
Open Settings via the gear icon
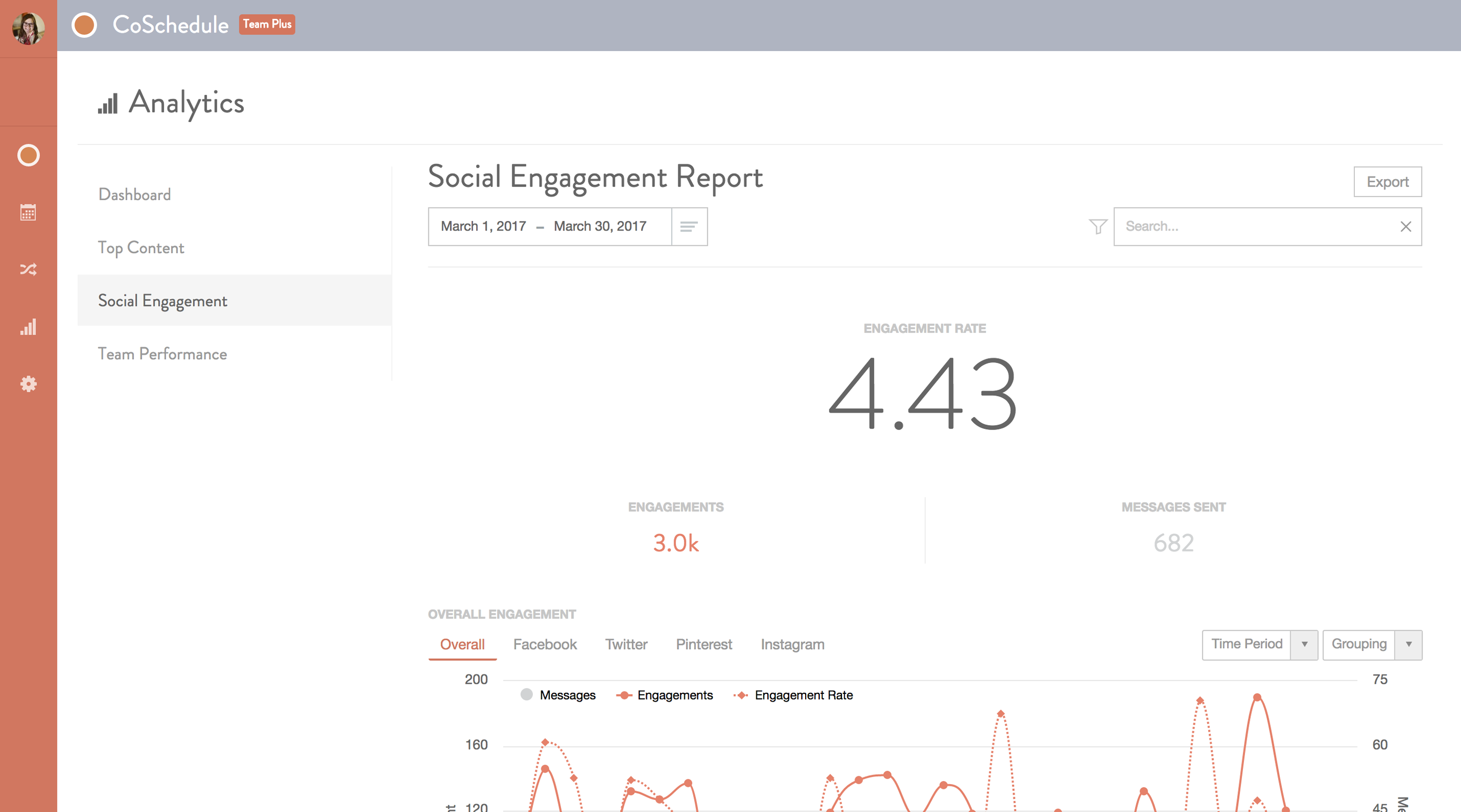click(x=28, y=384)
